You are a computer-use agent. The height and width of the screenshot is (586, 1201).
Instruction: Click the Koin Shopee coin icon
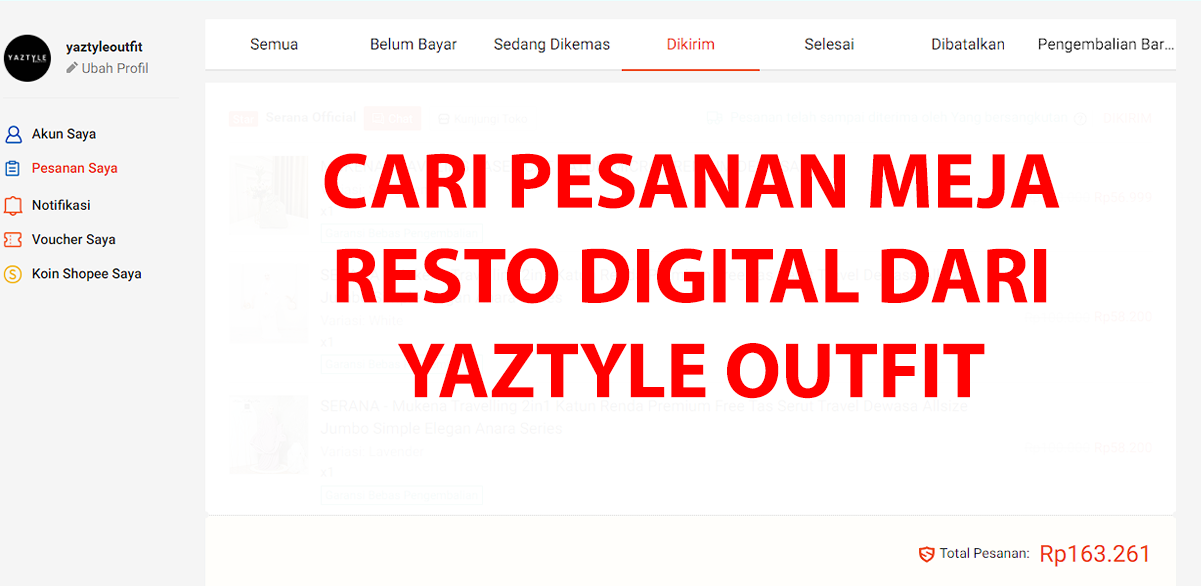coord(13,274)
